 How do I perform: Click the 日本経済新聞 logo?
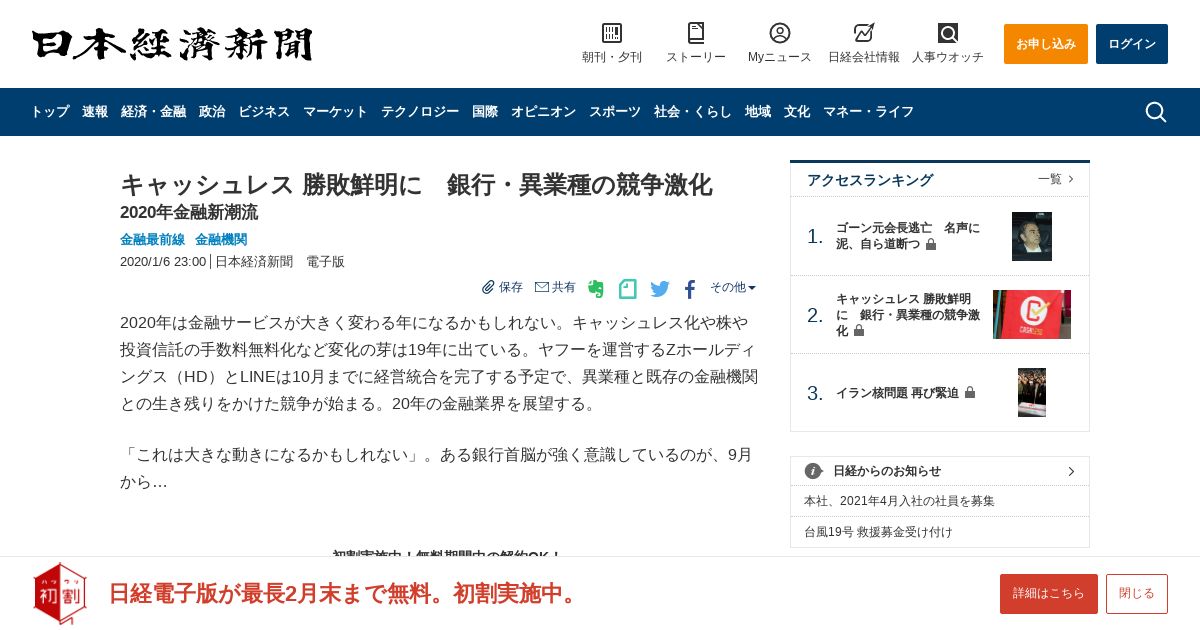pos(172,44)
